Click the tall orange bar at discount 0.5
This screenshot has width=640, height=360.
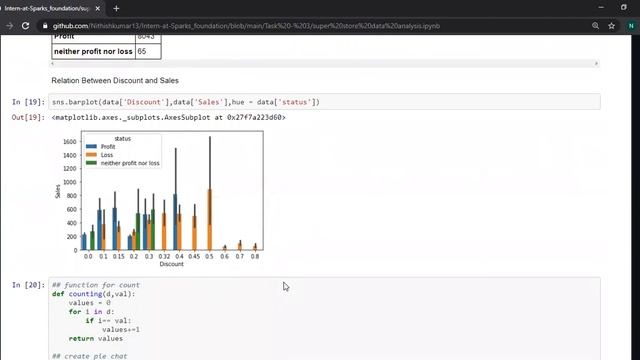coord(210,220)
